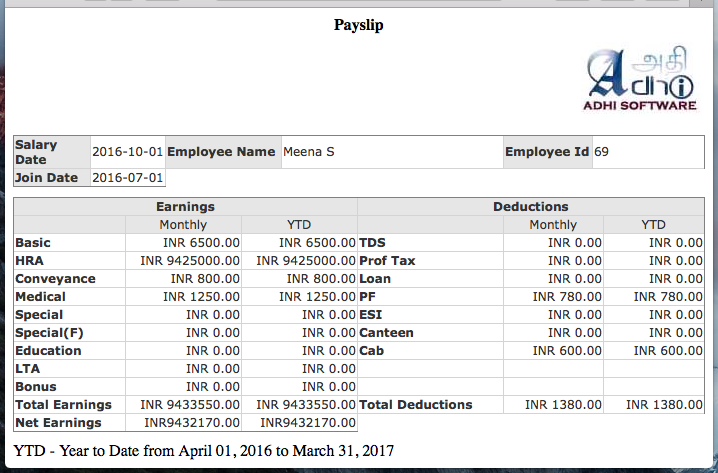Click the LTA row label

27,369
